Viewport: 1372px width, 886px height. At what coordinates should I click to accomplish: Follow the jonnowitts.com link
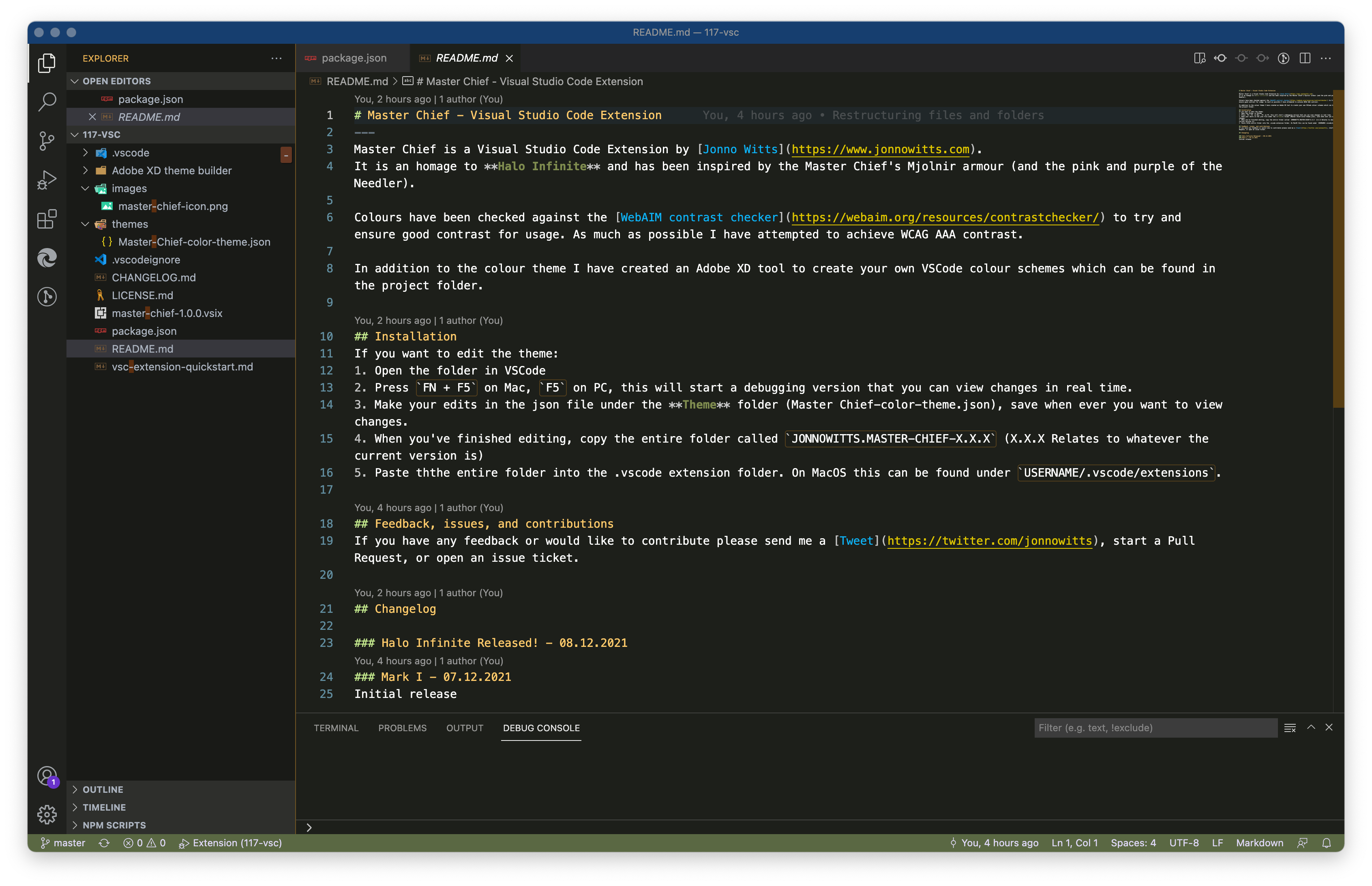[881, 150]
